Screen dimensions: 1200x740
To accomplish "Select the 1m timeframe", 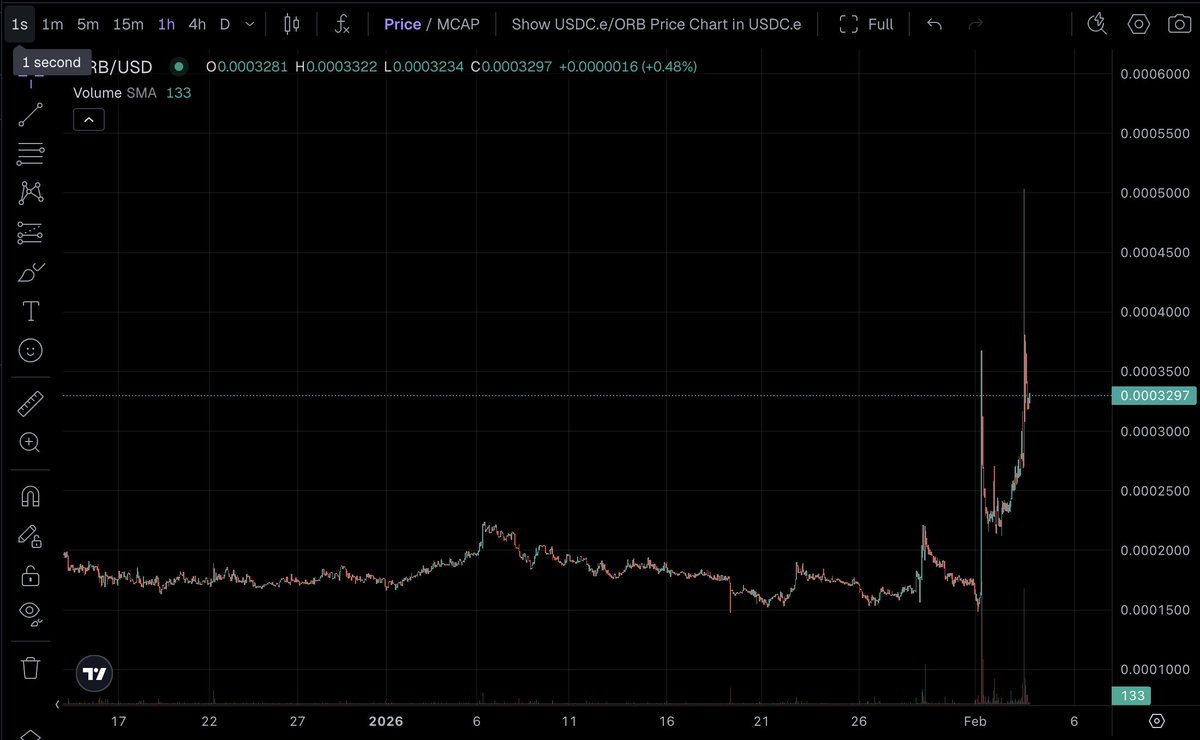I will pyautogui.click(x=53, y=24).
